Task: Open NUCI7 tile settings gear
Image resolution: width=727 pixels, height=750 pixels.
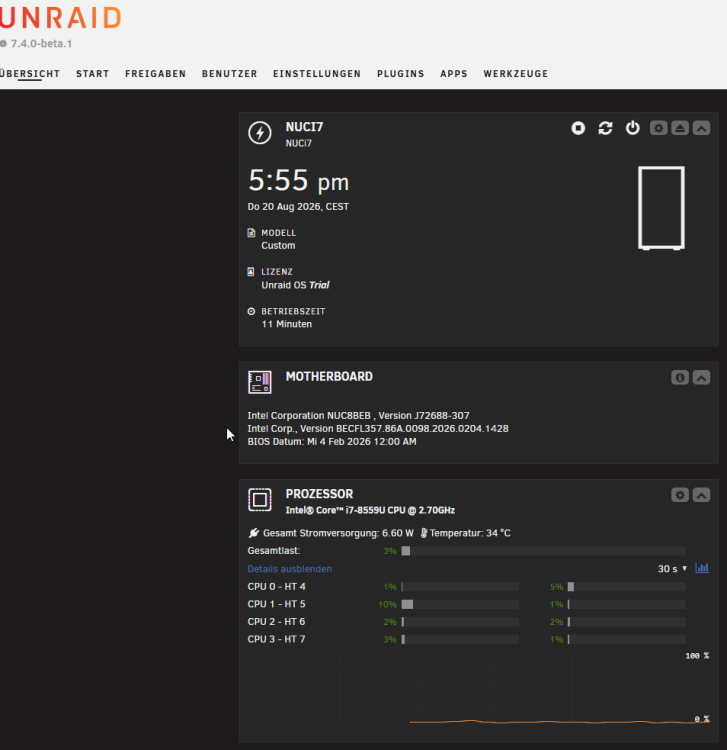Action: coord(659,128)
